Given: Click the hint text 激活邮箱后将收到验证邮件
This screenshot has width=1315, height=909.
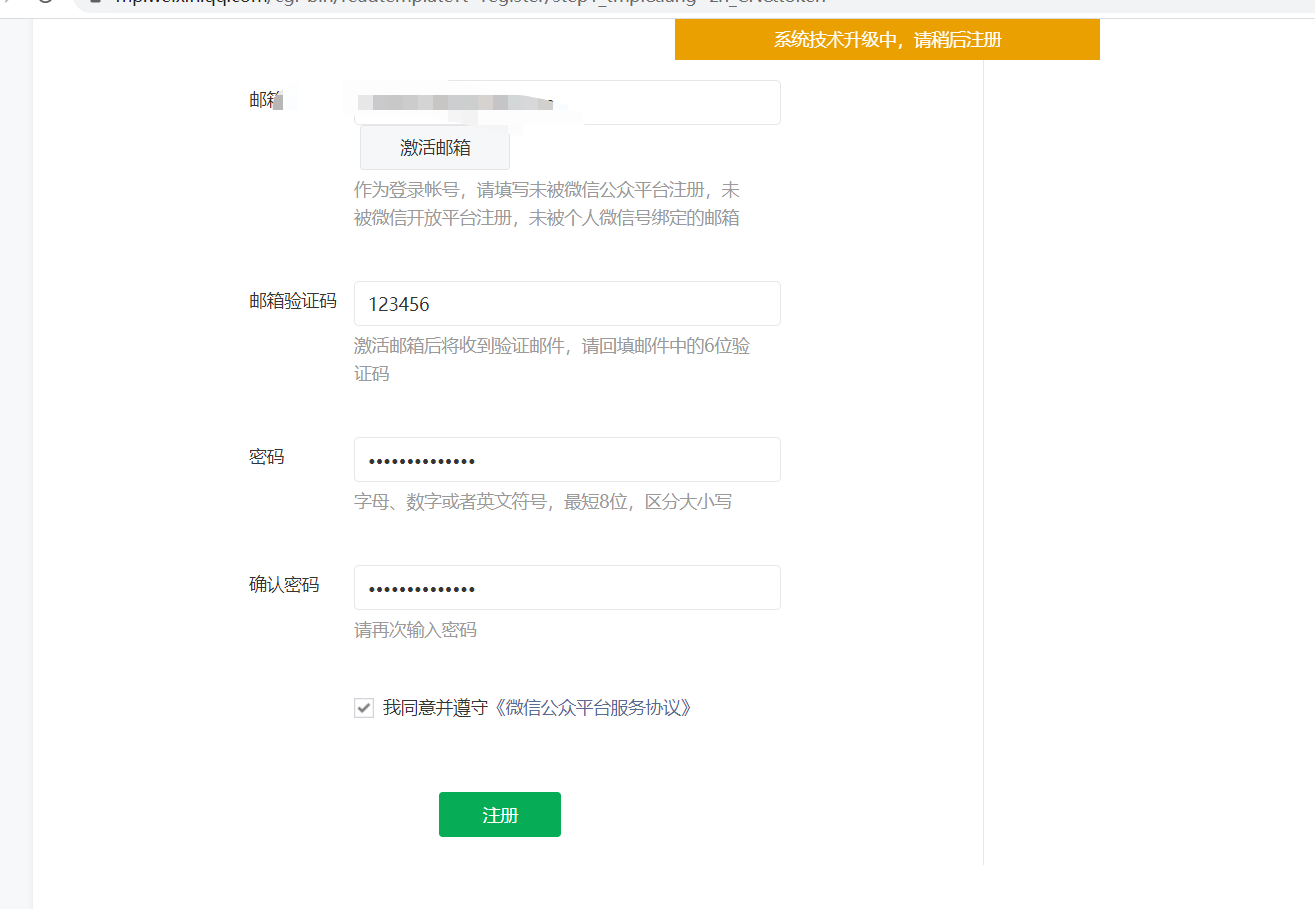Looking at the screenshot, I should tap(552, 360).
